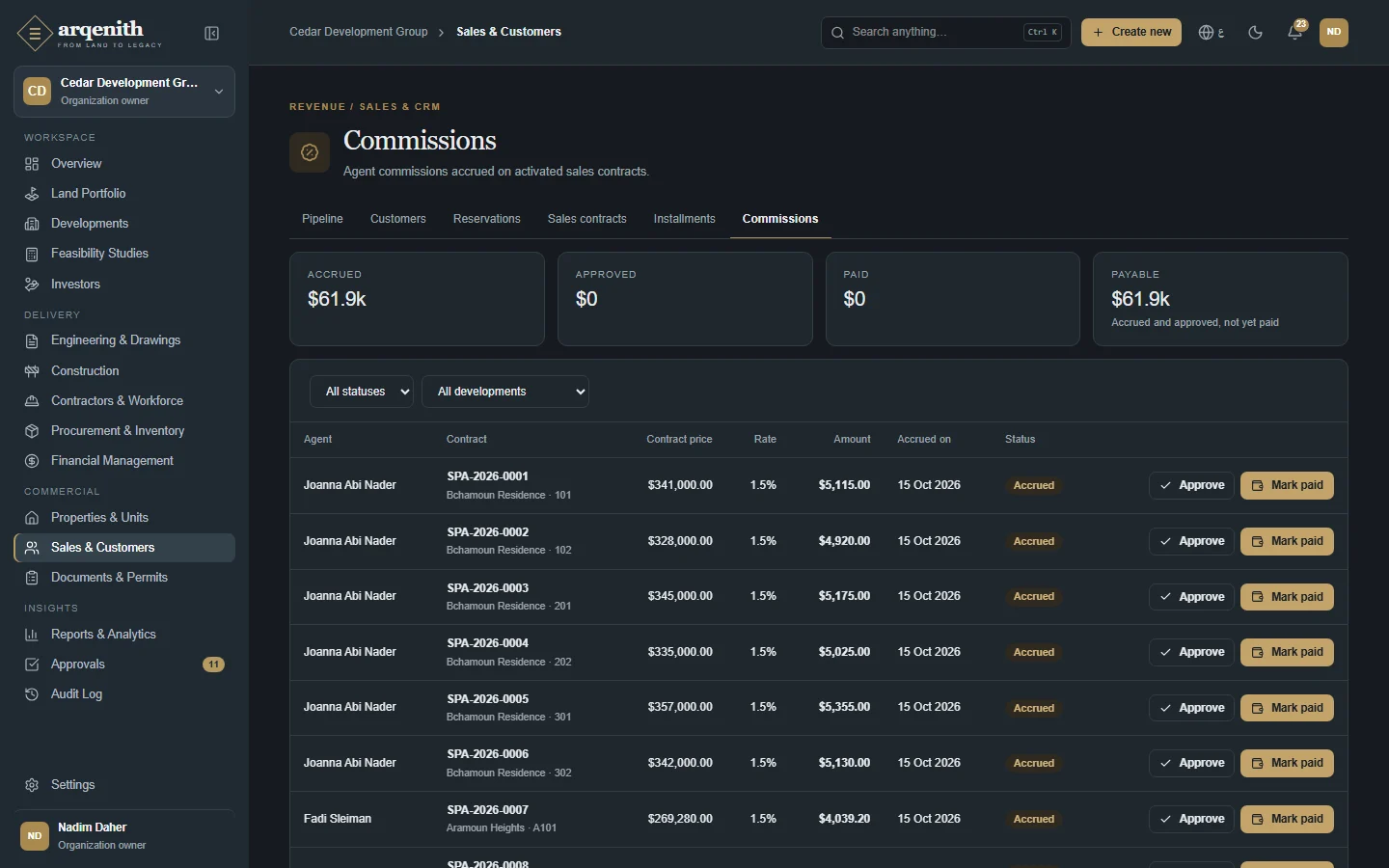Open Overview in the sidebar

124,164
